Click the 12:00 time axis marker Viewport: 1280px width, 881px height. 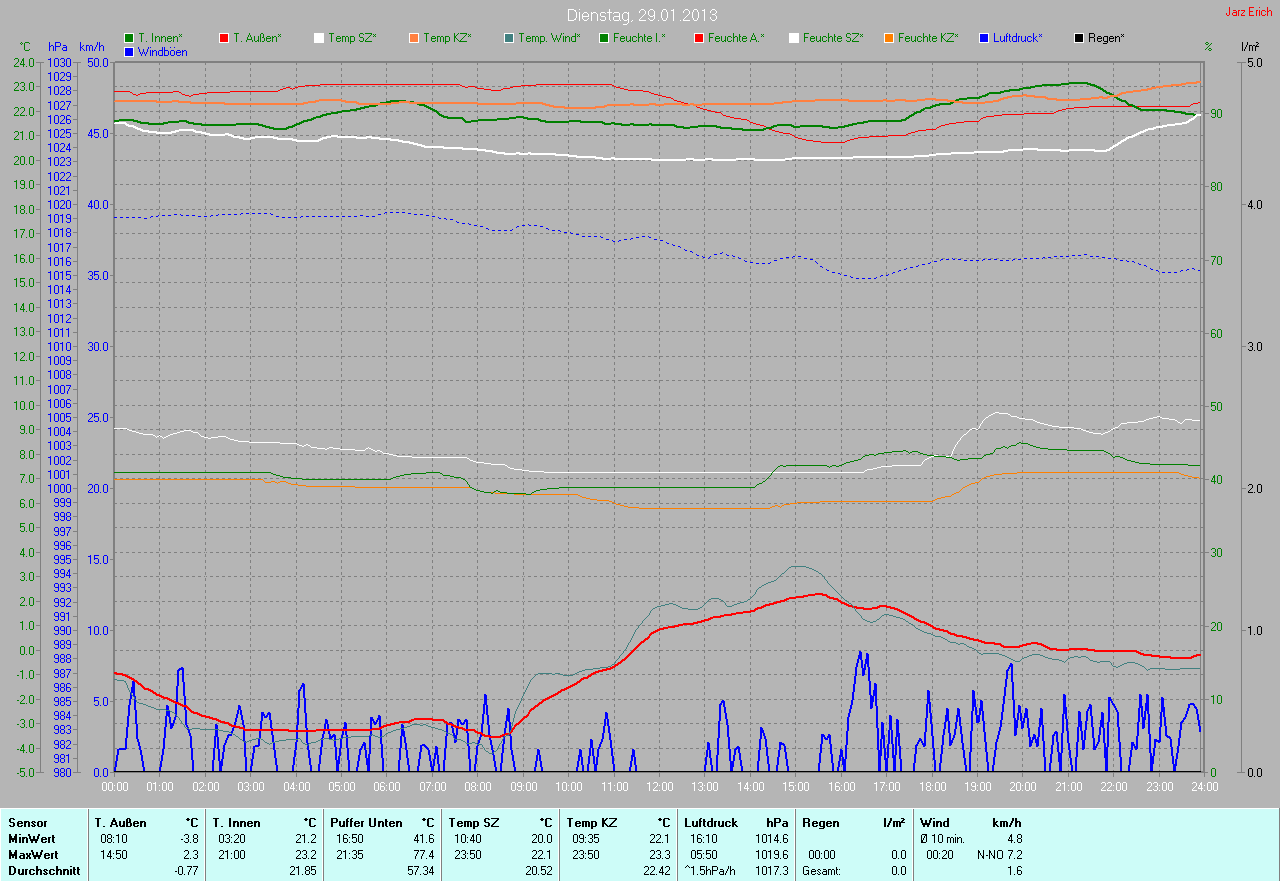[x=660, y=787]
